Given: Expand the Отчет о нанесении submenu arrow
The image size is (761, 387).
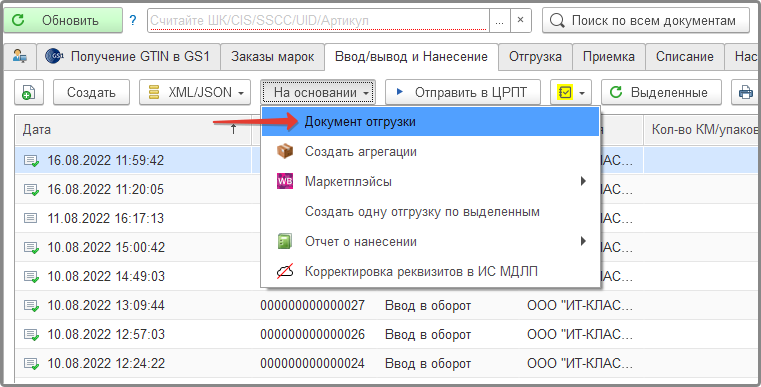Looking at the screenshot, I should click(x=583, y=241).
